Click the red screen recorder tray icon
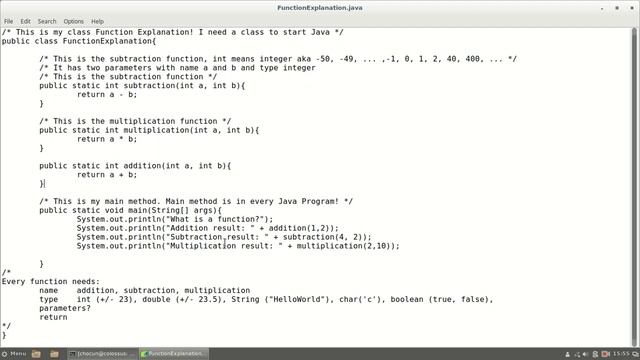This screenshot has height=360, width=640. (605, 354)
